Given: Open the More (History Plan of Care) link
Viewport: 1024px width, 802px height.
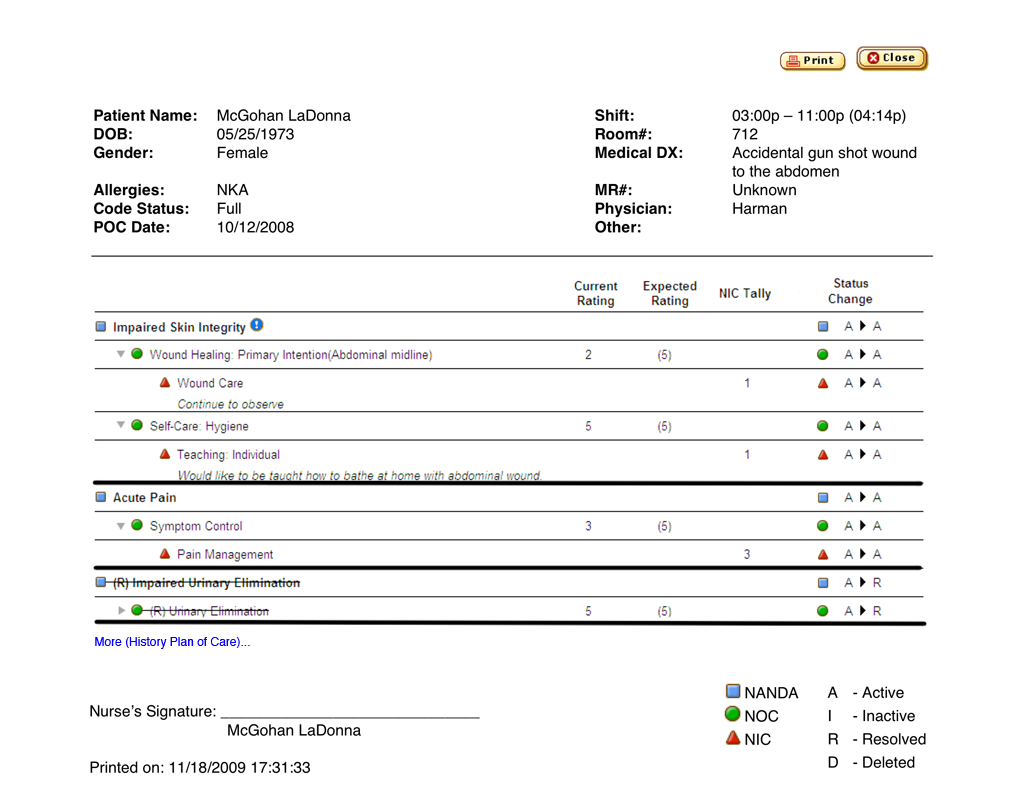Looking at the screenshot, I should [172, 642].
